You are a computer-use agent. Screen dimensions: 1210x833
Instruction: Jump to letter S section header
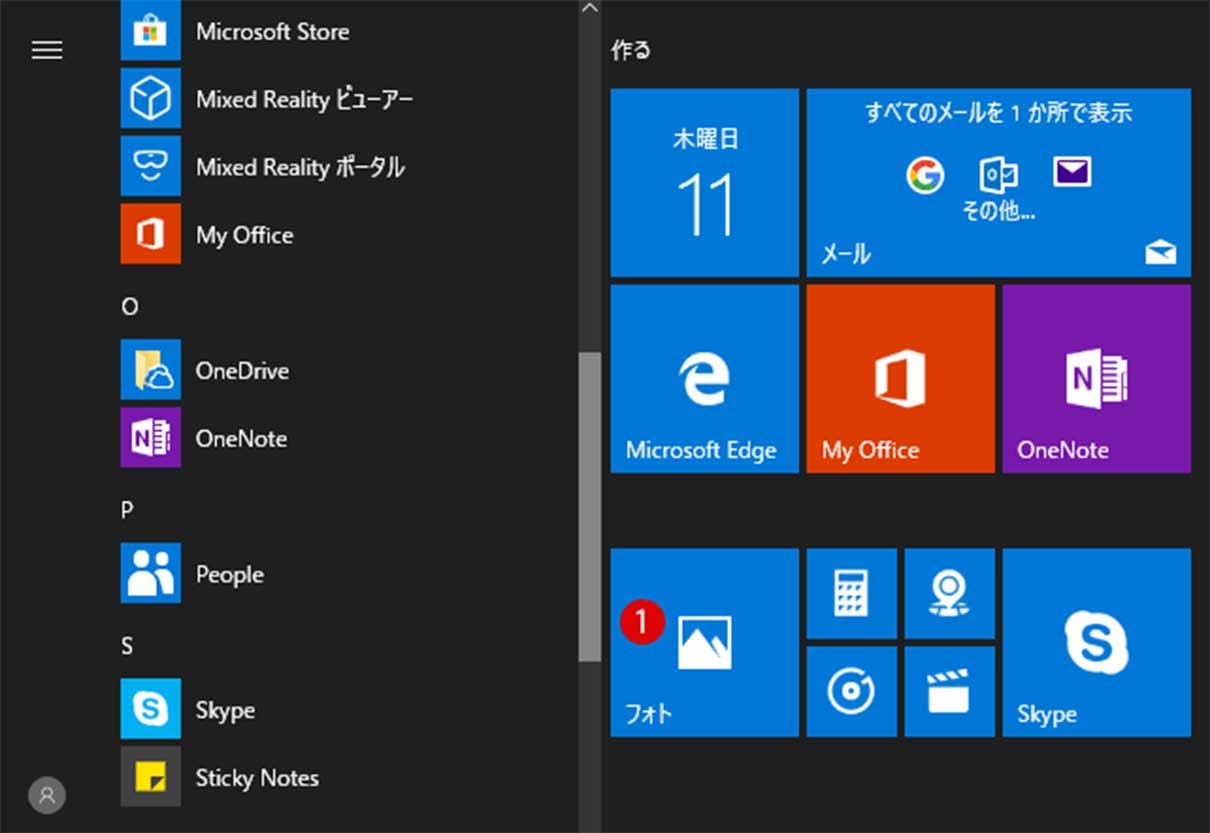click(127, 646)
